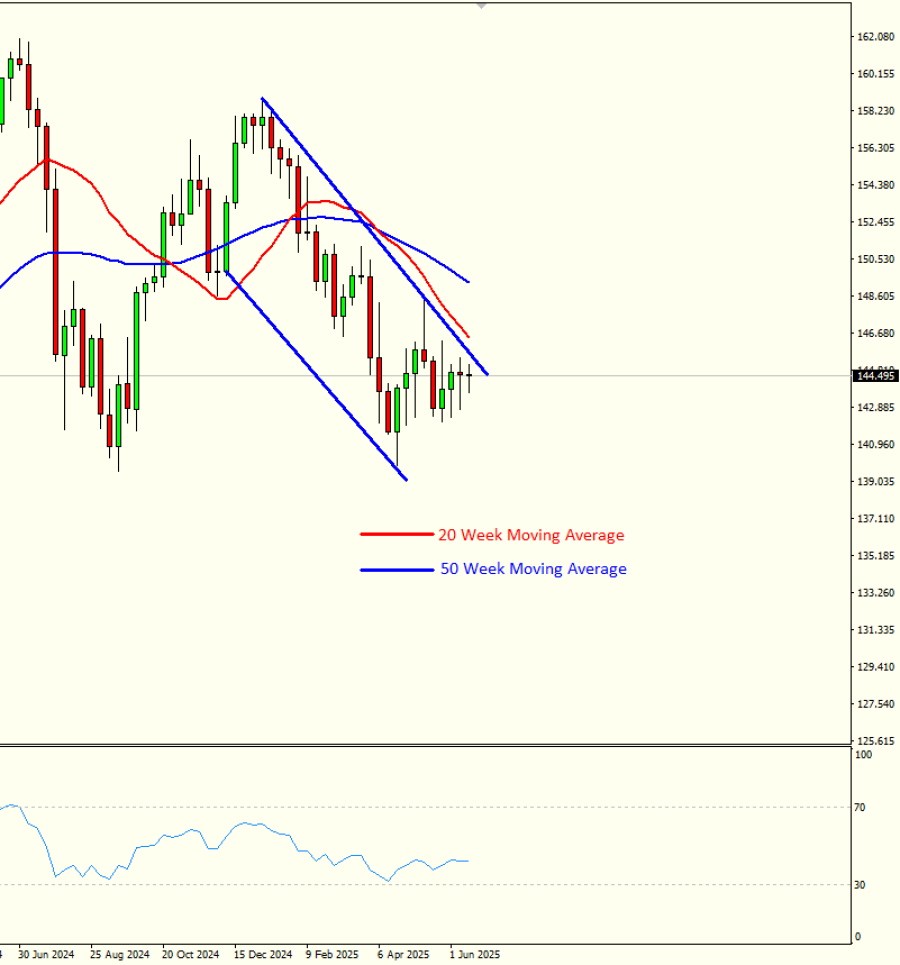Screen dimensions: 900x965
Task: Select the '20 Week Moving Average' legend text
Action: coord(531,535)
